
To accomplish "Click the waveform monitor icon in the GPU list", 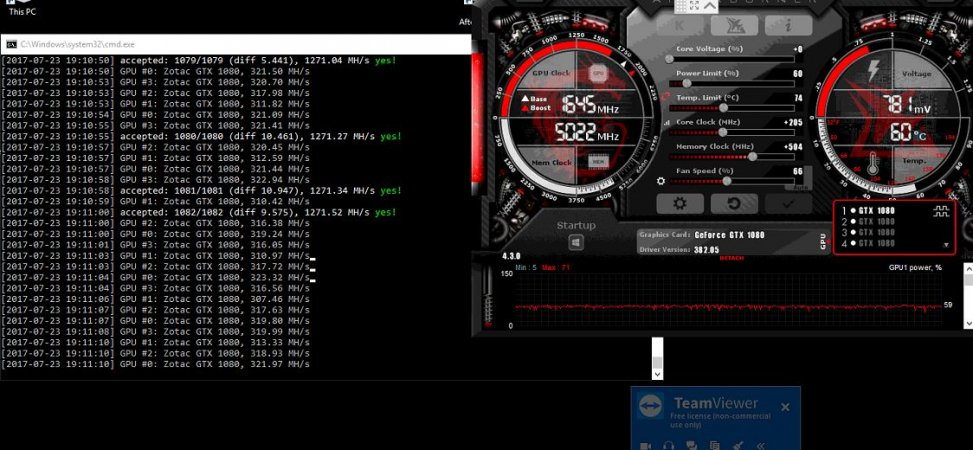I will 941,212.
